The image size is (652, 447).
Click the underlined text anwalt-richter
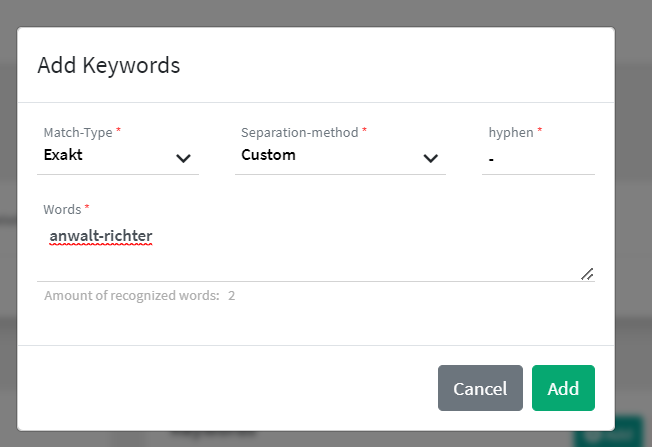(x=101, y=236)
